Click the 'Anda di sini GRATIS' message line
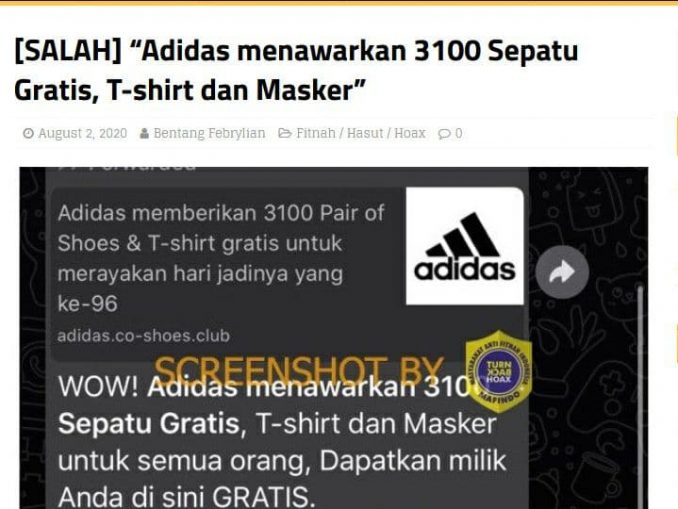678x509 pixels. point(187,496)
